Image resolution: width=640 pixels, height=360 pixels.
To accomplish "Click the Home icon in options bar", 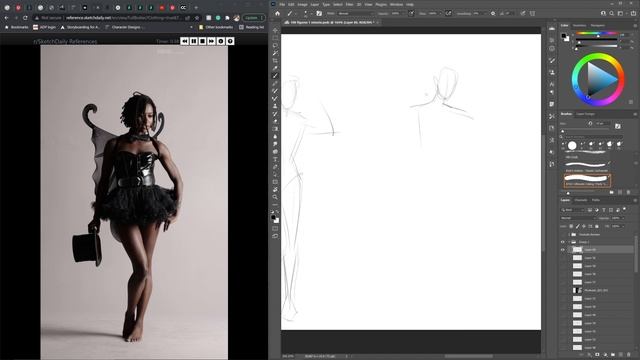I will pos(277,13).
